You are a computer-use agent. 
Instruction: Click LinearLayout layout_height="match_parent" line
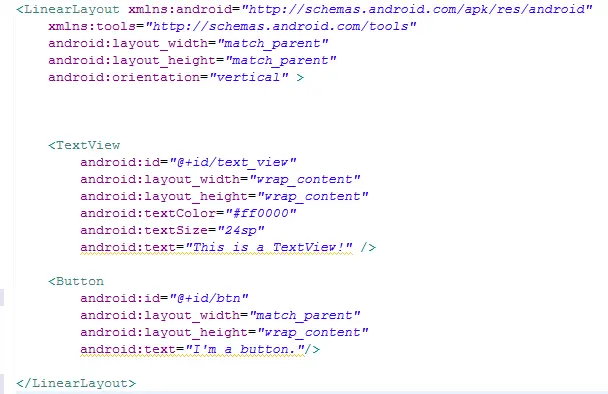[192, 60]
